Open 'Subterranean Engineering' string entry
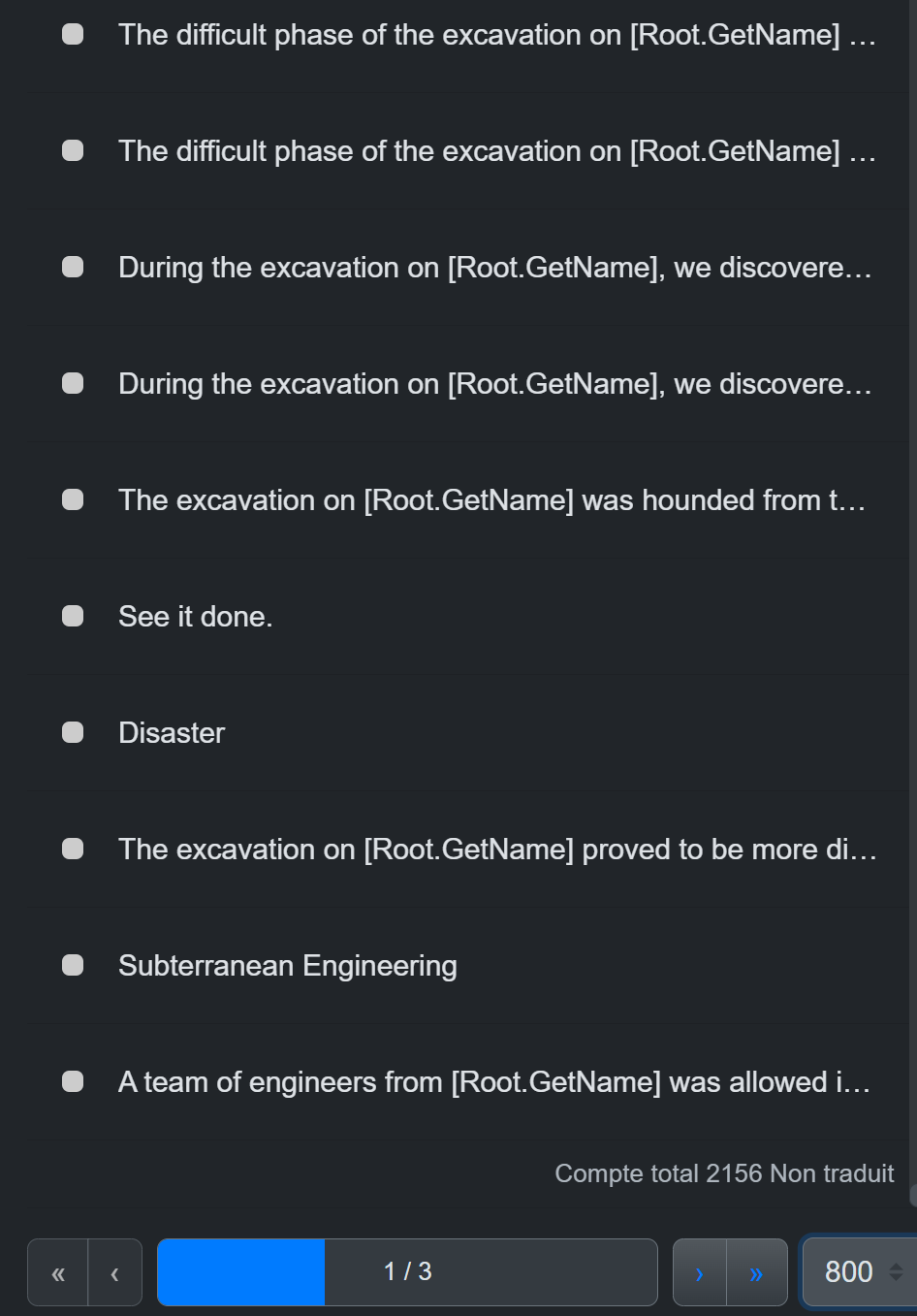917x1316 pixels. (288, 966)
